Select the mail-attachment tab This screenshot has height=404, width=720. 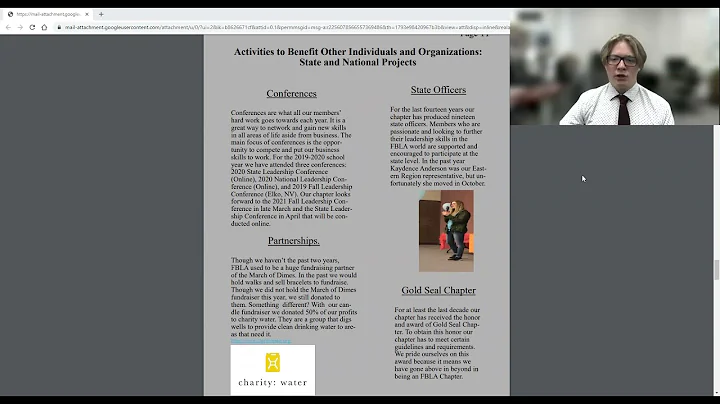(x=48, y=14)
